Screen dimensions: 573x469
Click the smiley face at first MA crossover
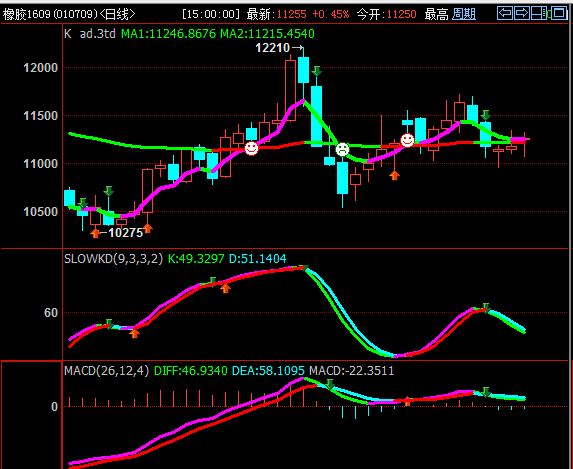click(x=251, y=148)
